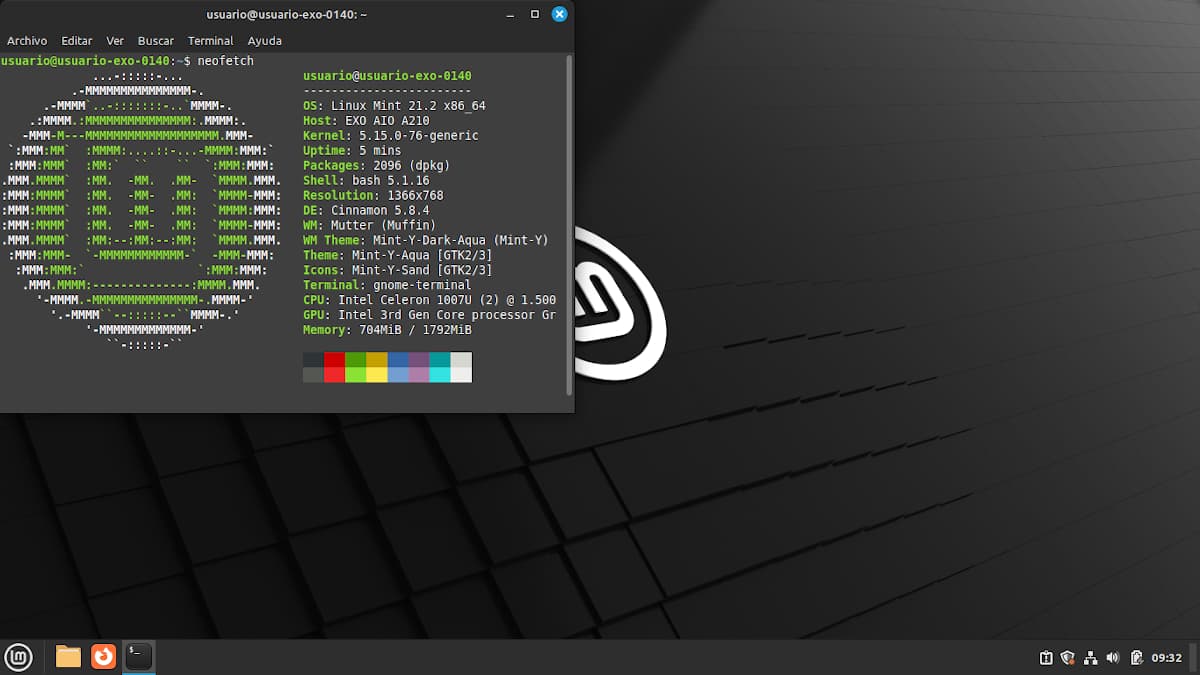Open the Linux Mint start menu
This screenshot has height=675, width=1200.
coord(18,656)
